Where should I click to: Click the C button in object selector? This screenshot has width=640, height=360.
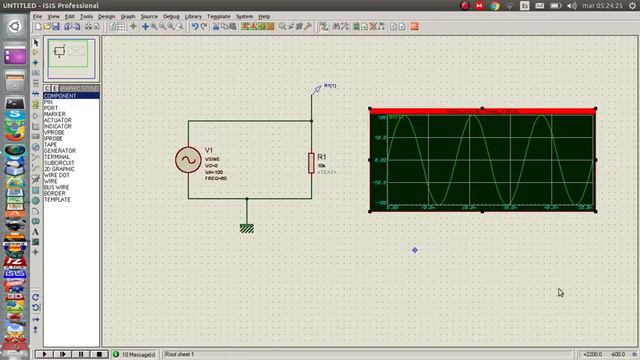click(47, 89)
